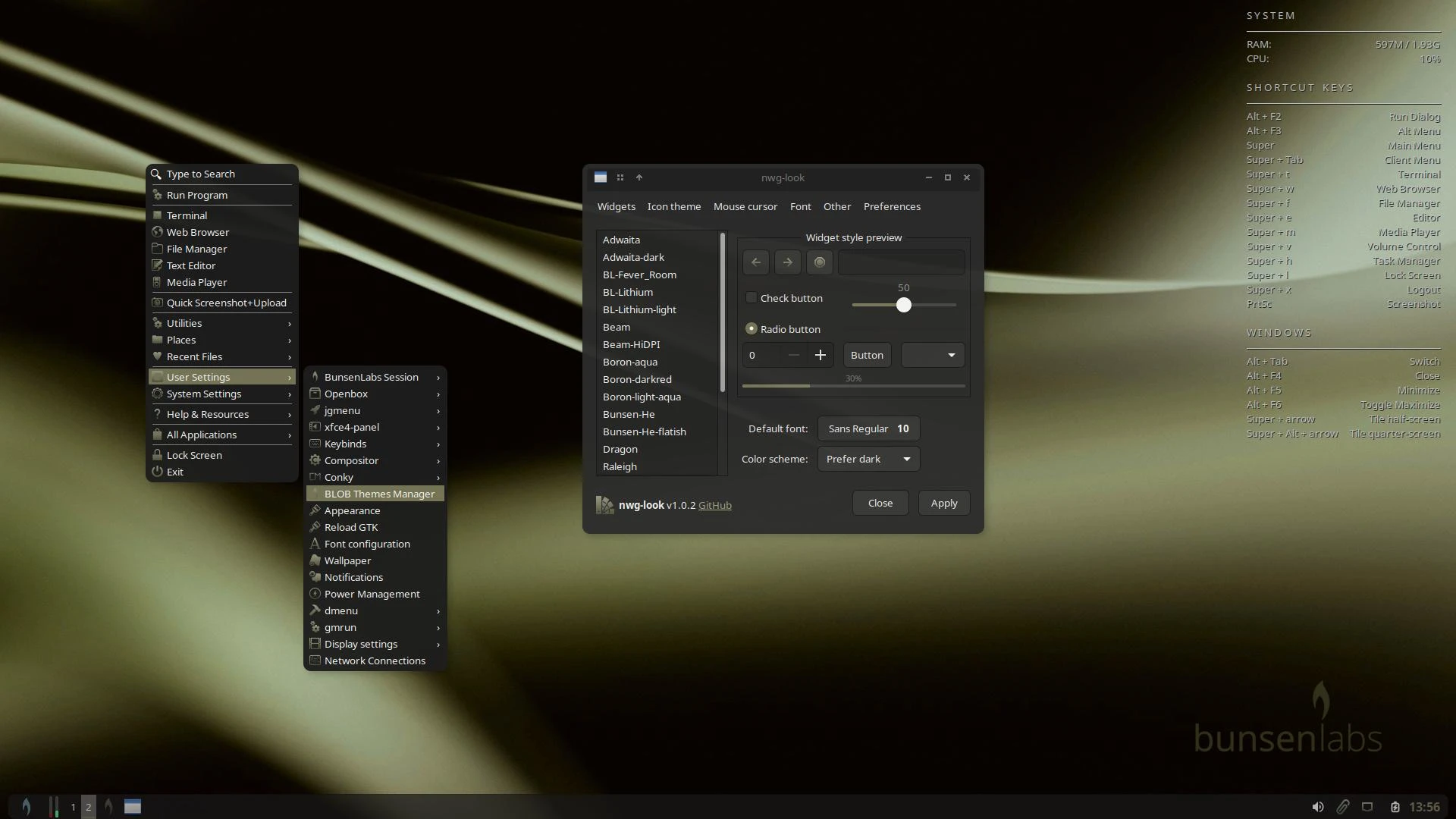The image size is (1456, 819).
Task: Open the Color scheme Prefer dark dropdown
Action: [x=868, y=459]
